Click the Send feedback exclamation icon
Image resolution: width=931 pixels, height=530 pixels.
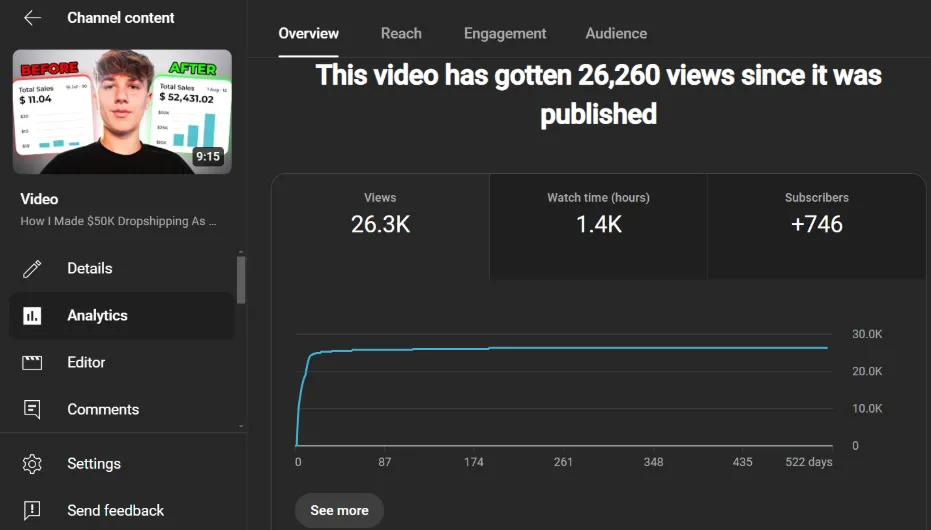(32, 510)
